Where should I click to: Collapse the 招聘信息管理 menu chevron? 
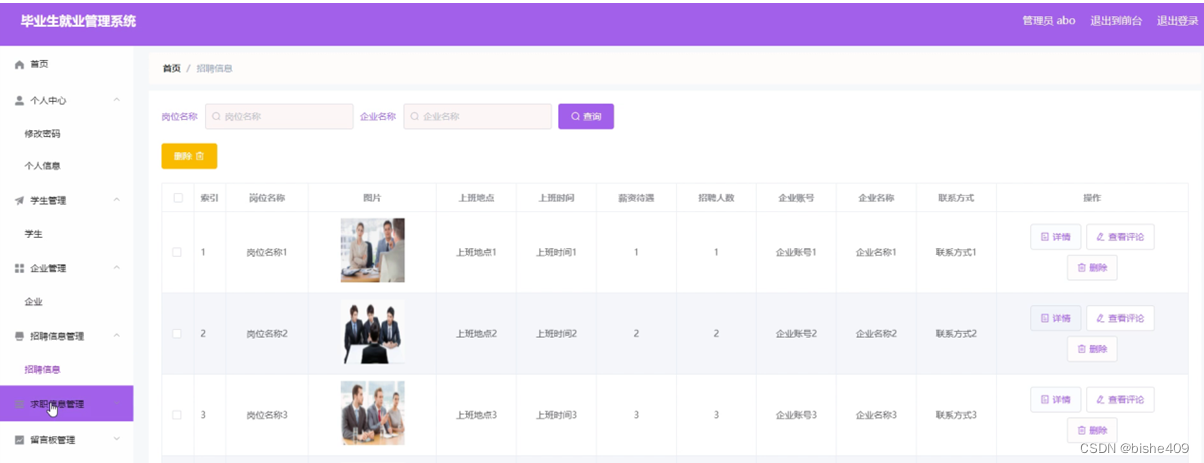point(116,336)
